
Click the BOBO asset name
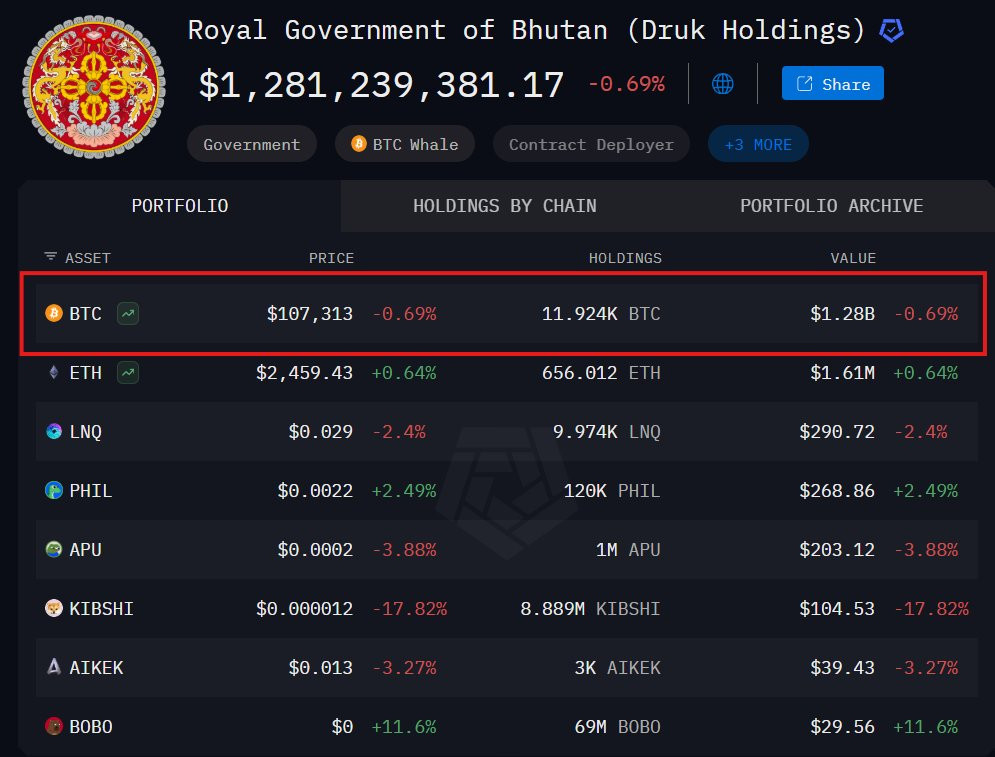click(91, 727)
